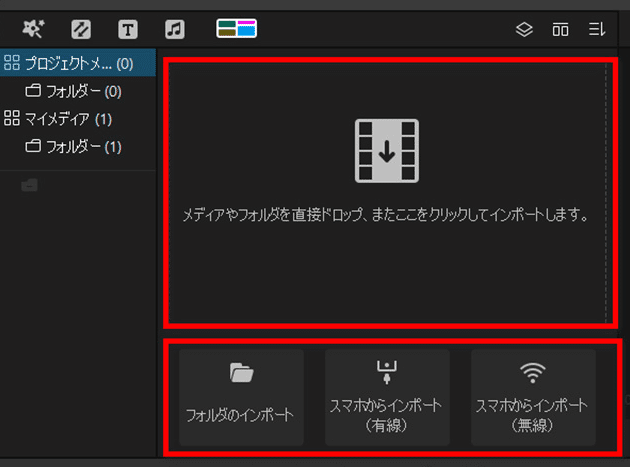This screenshot has width=630, height=467.
Task: Click the フォルダのインポート button
Action: 241,397
